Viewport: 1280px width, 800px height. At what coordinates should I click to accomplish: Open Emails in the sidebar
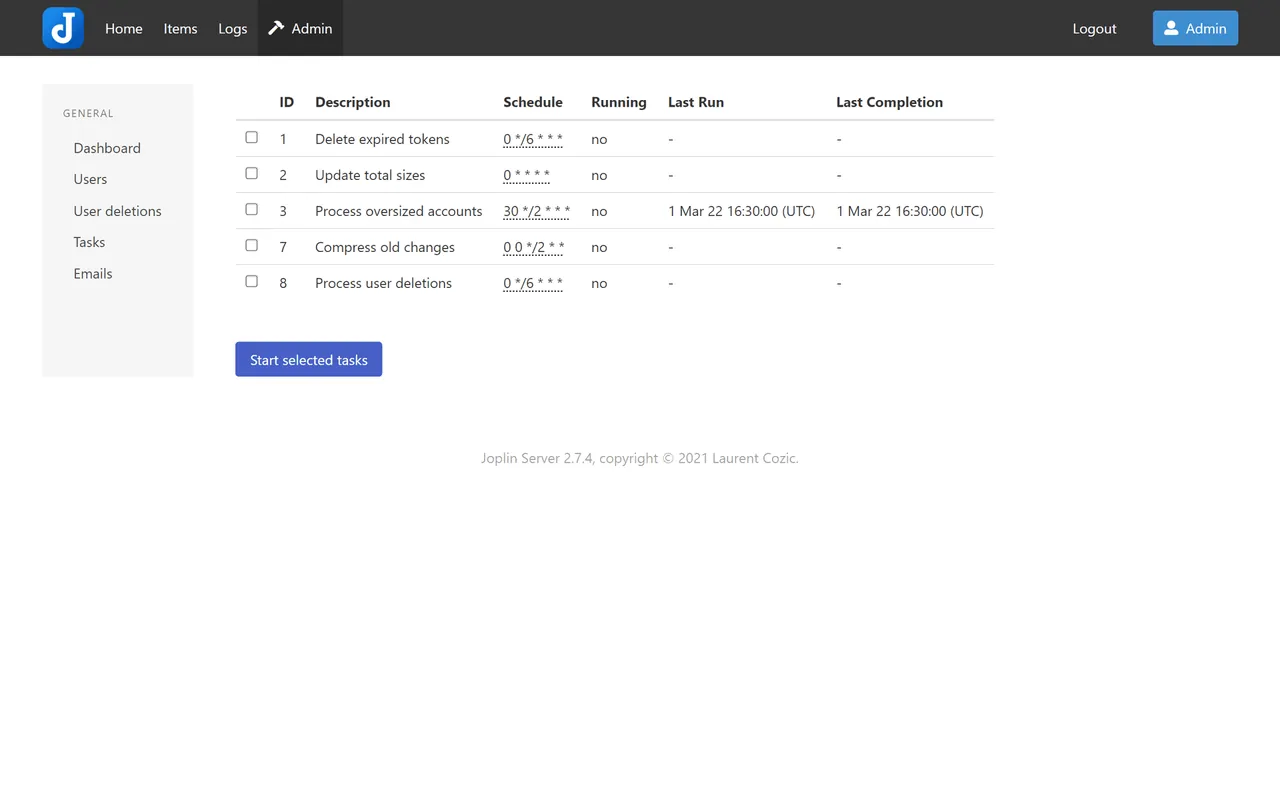pos(93,273)
